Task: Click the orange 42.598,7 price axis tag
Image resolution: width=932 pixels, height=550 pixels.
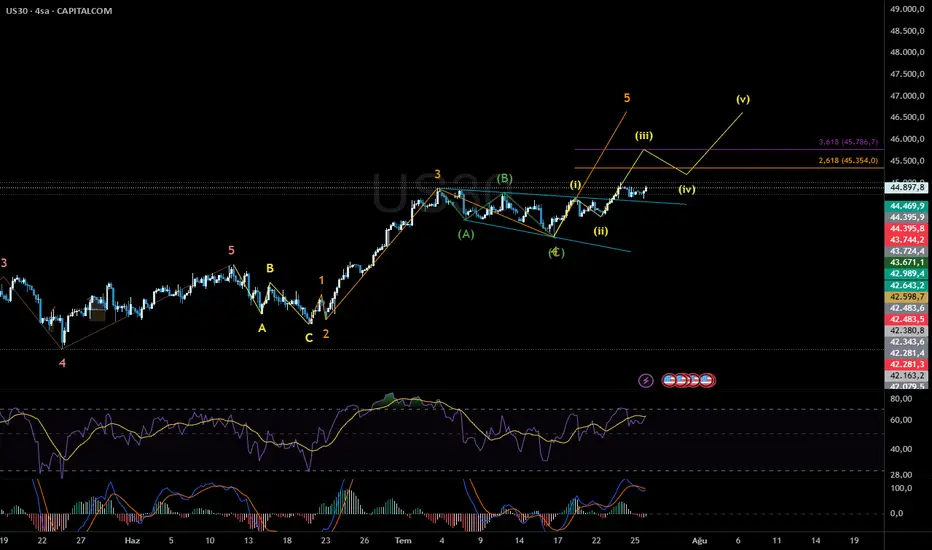Action: [x=906, y=296]
